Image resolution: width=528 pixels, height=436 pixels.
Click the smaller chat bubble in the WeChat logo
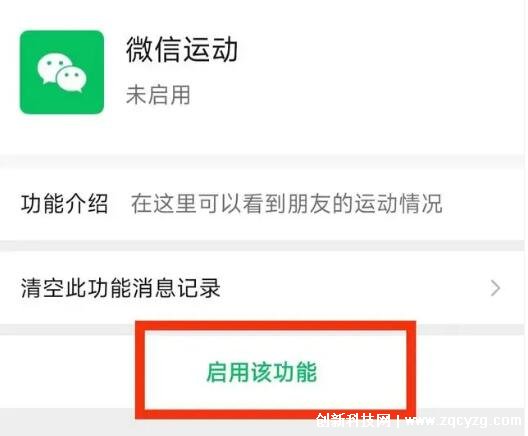click(71, 79)
